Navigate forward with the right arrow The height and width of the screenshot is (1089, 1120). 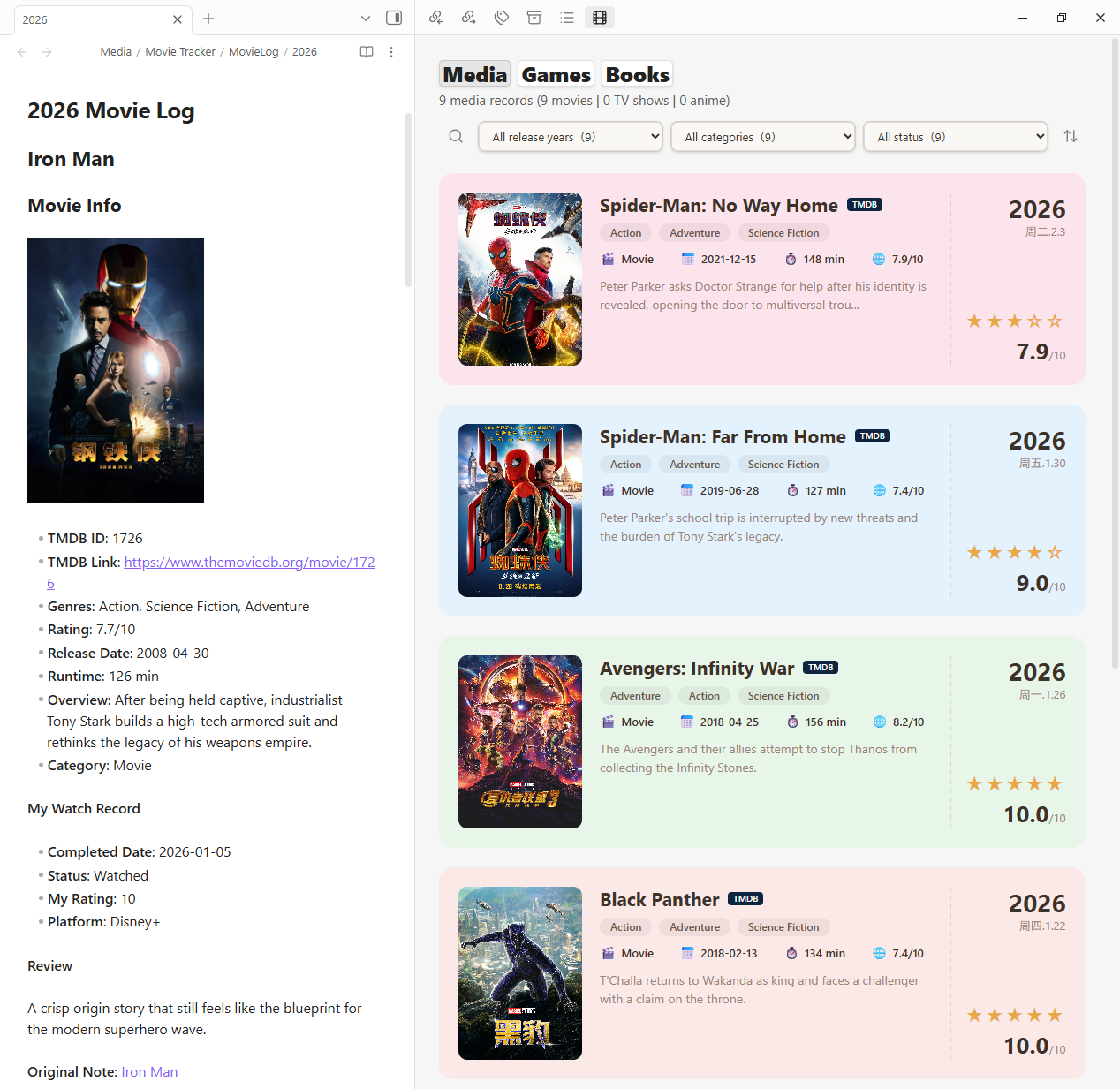[47, 52]
